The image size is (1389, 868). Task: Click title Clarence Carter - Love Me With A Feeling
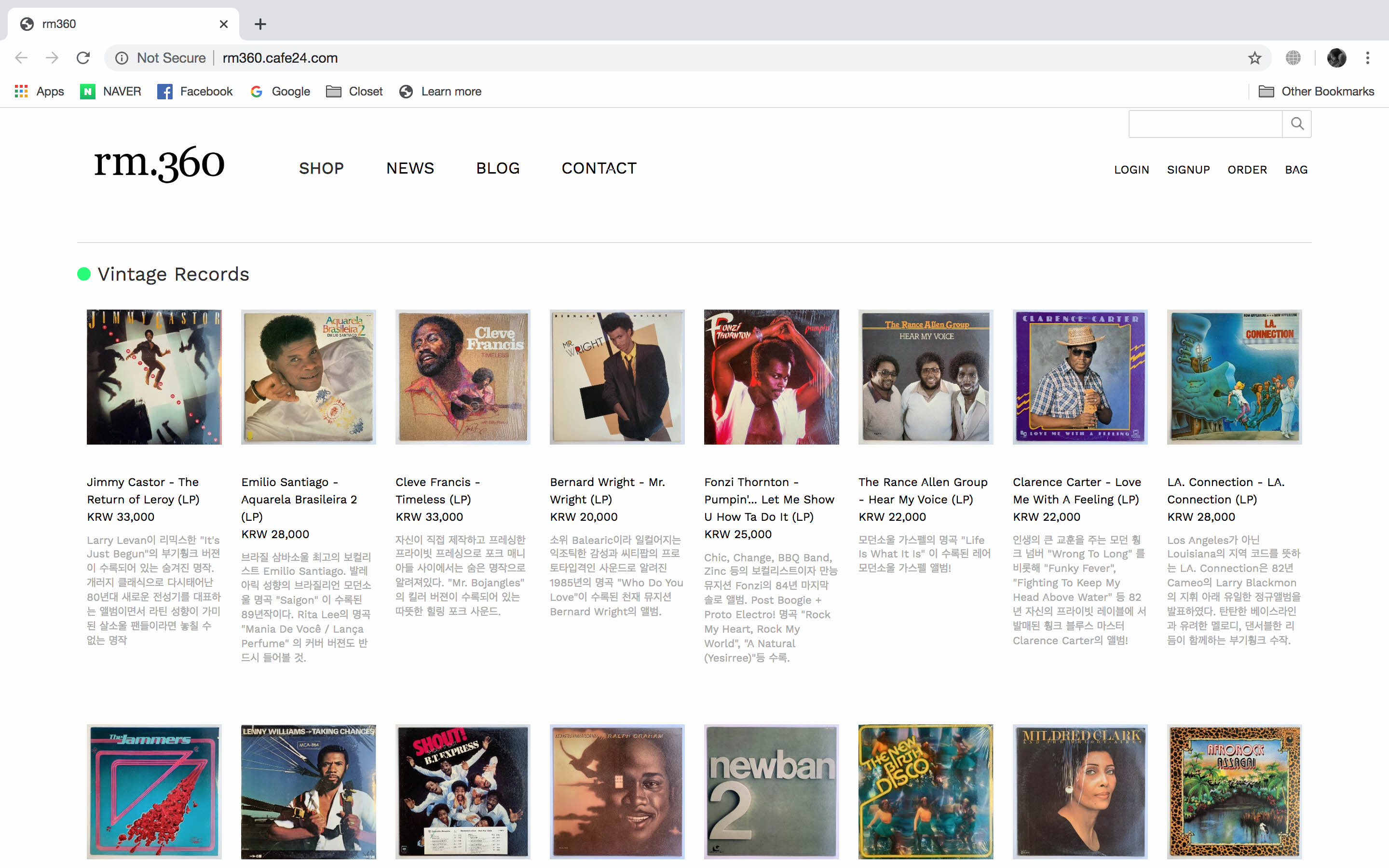pyautogui.click(x=1077, y=491)
